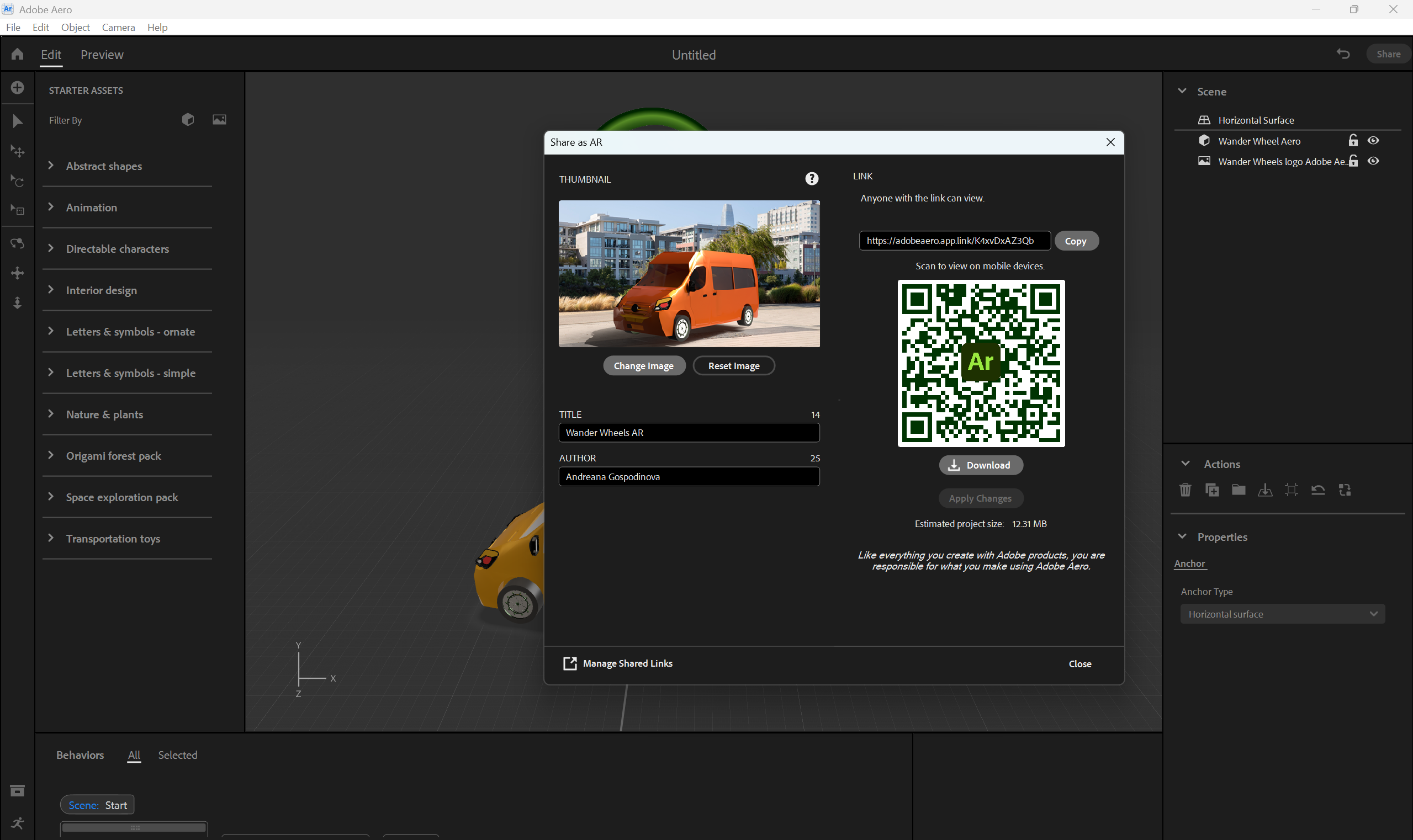Click Replace asset icon in Actions

[1345, 490]
